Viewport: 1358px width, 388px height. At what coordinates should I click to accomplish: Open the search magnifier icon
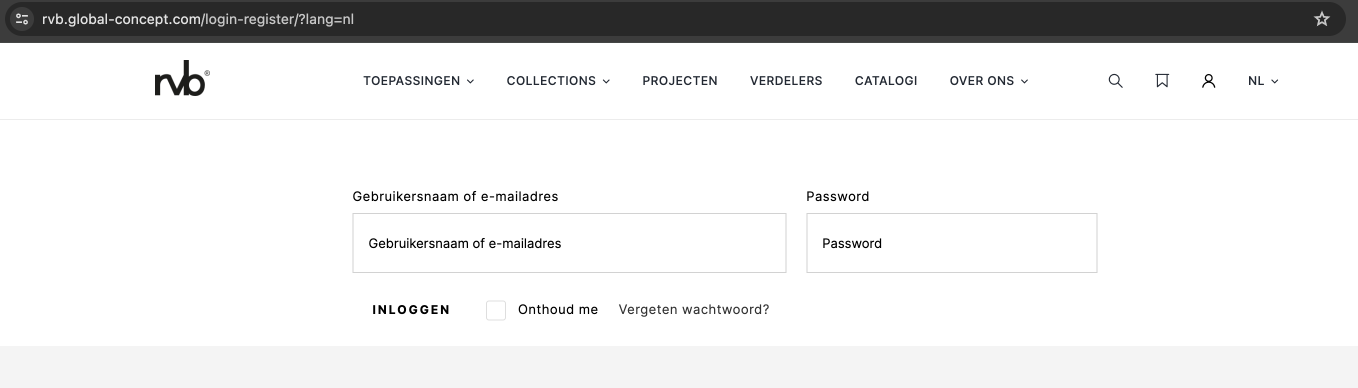(1116, 81)
